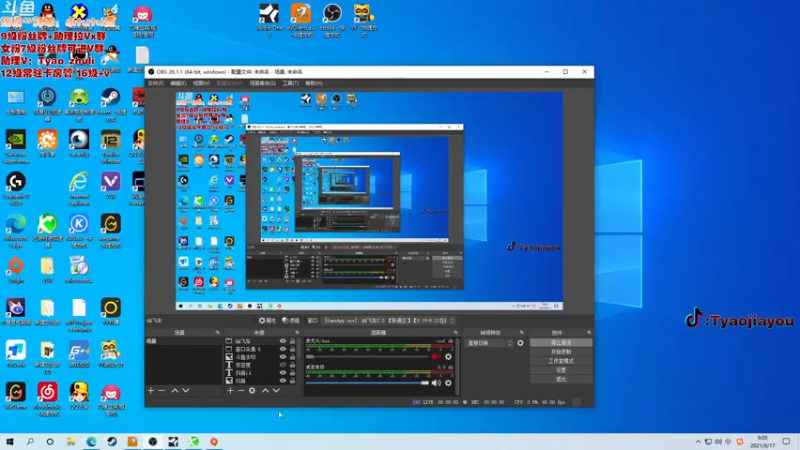The image size is (800, 450).
Task: Toggle lock on third image source
Action: (292, 357)
